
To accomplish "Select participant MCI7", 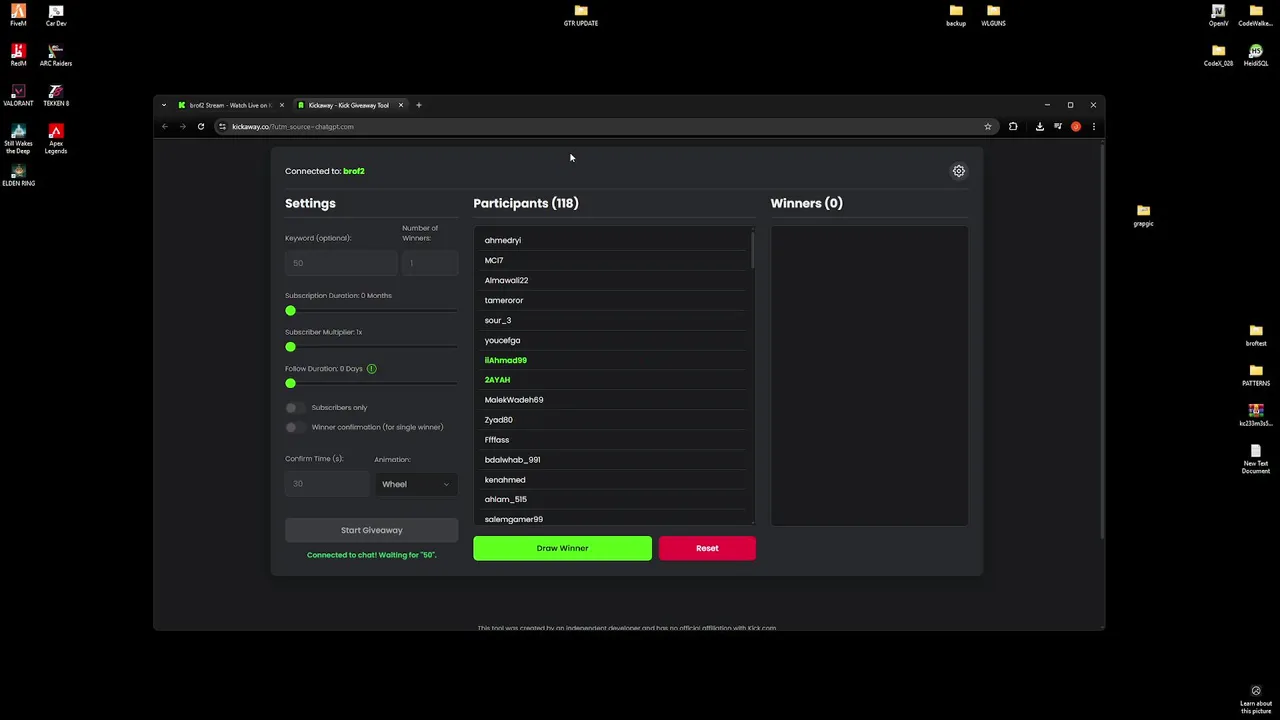I will coord(494,261).
